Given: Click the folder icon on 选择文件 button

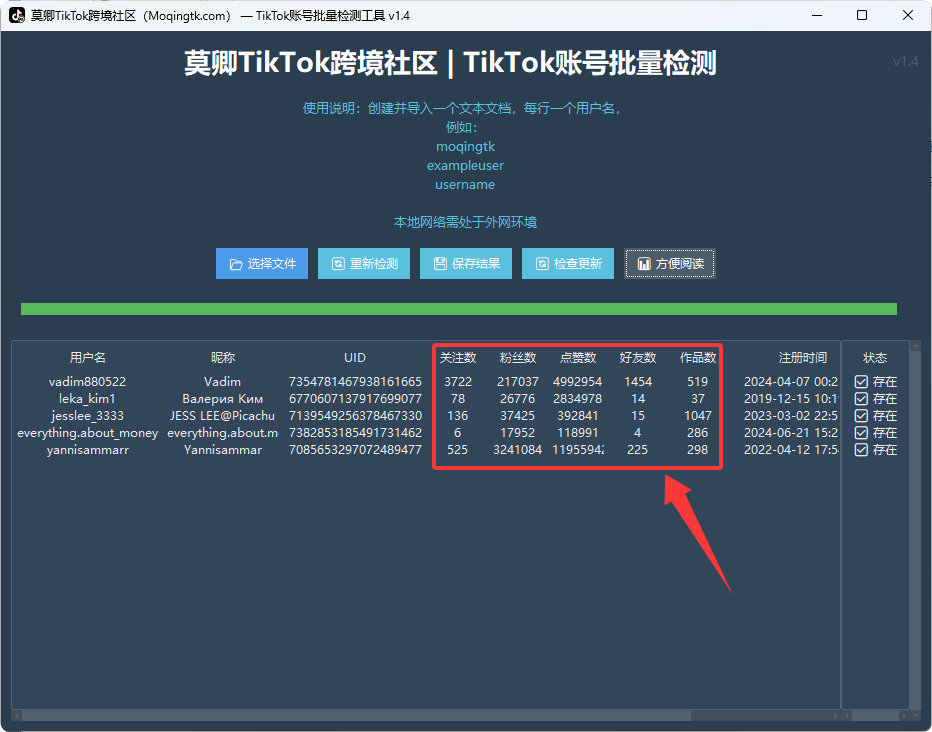Looking at the screenshot, I should 236,264.
